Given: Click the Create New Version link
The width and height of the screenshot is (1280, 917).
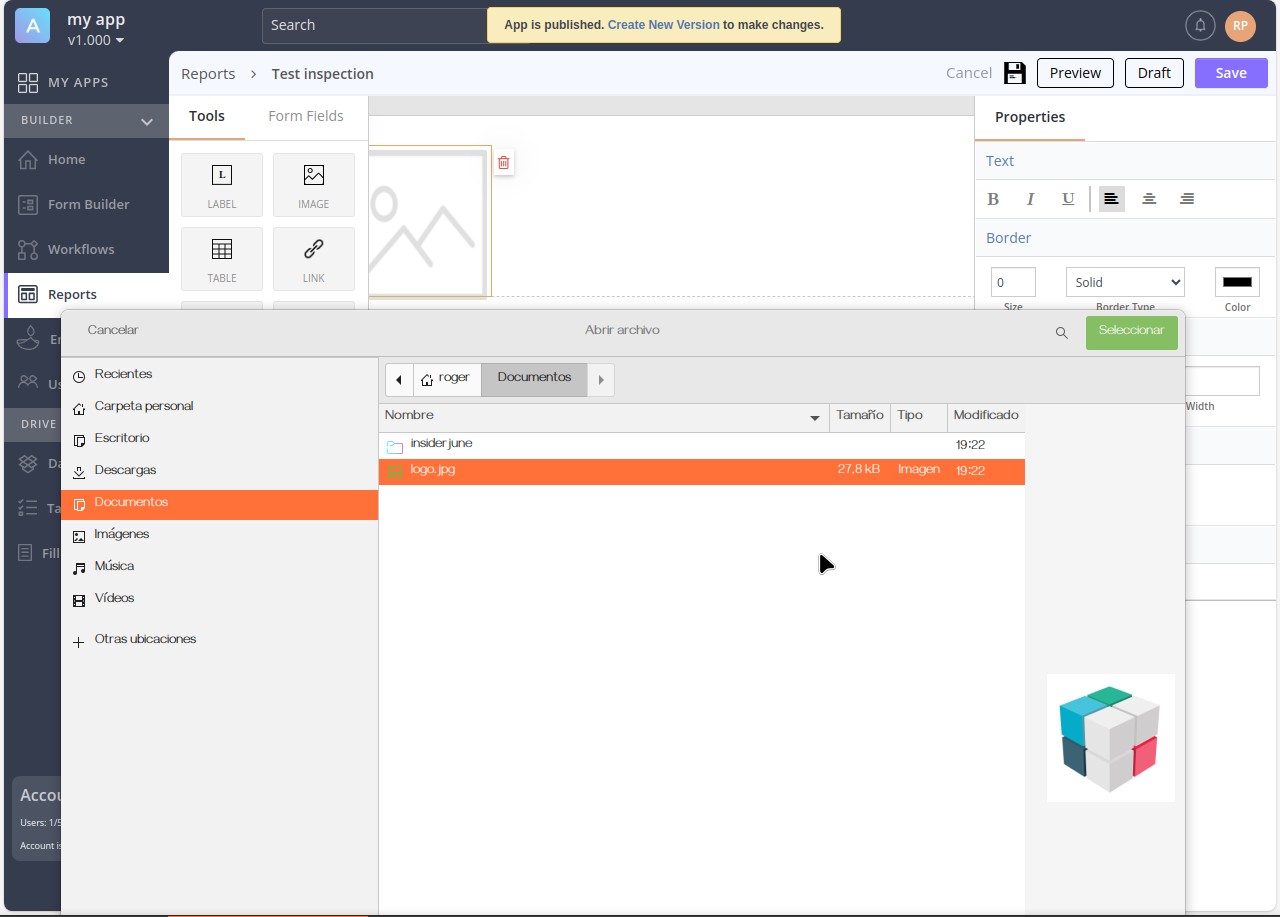Looking at the screenshot, I should click(663, 25).
